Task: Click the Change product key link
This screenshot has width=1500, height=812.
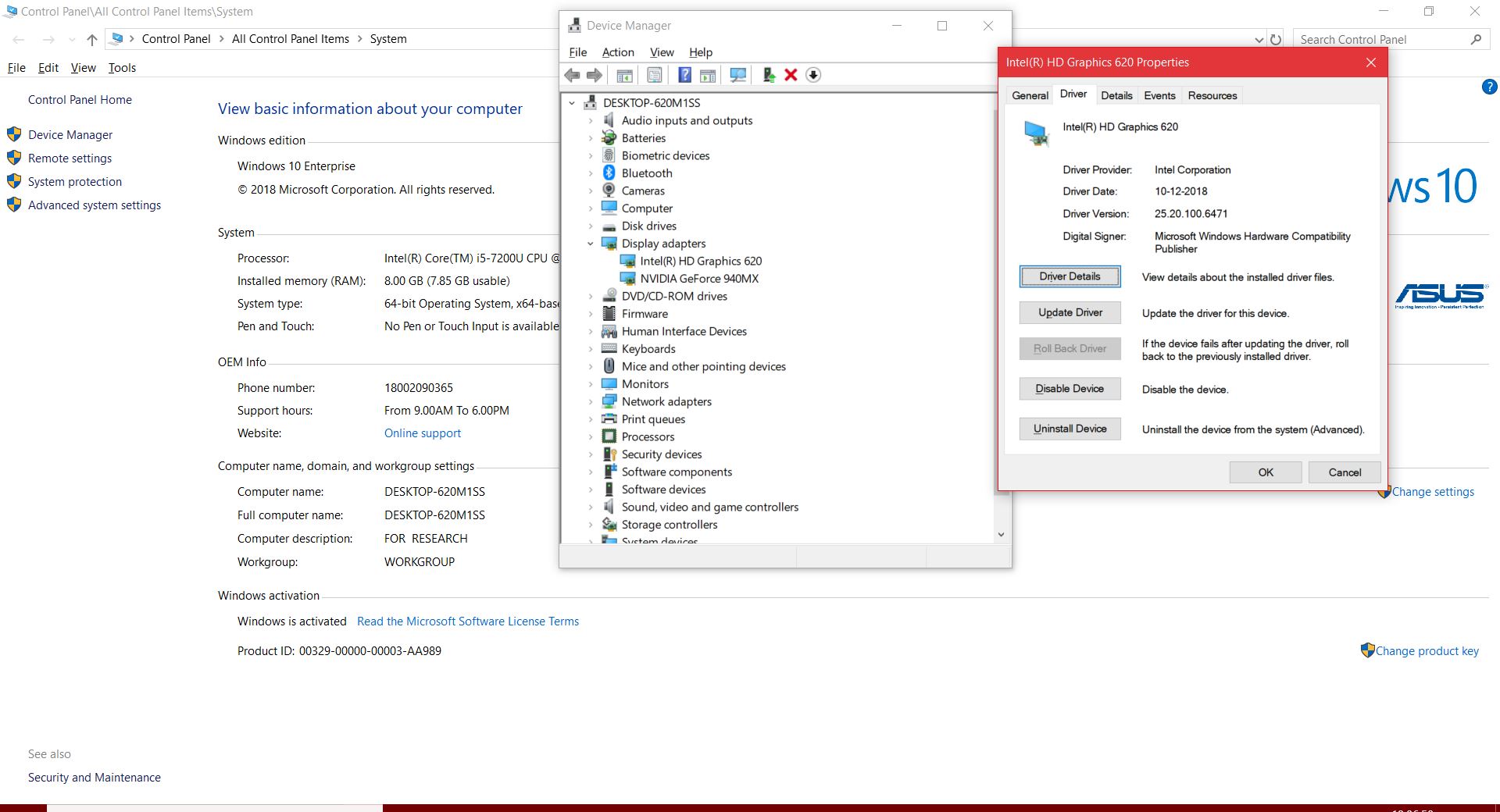Action: (x=1427, y=651)
